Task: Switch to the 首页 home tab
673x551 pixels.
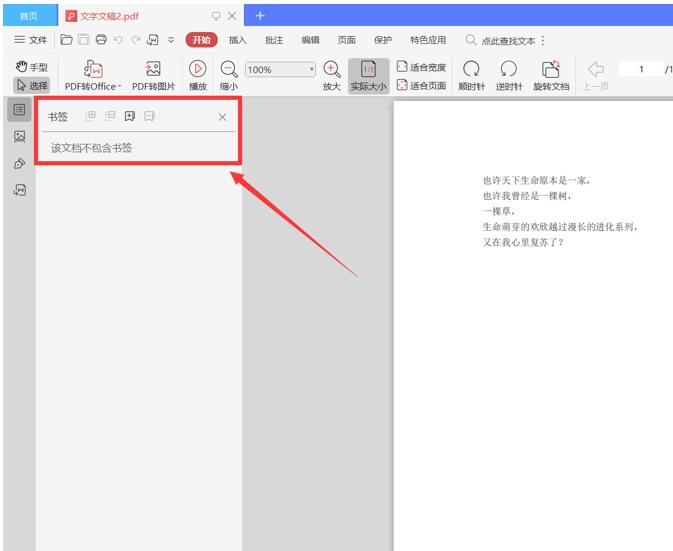Action: pyautogui.click(x=29, y=16)
